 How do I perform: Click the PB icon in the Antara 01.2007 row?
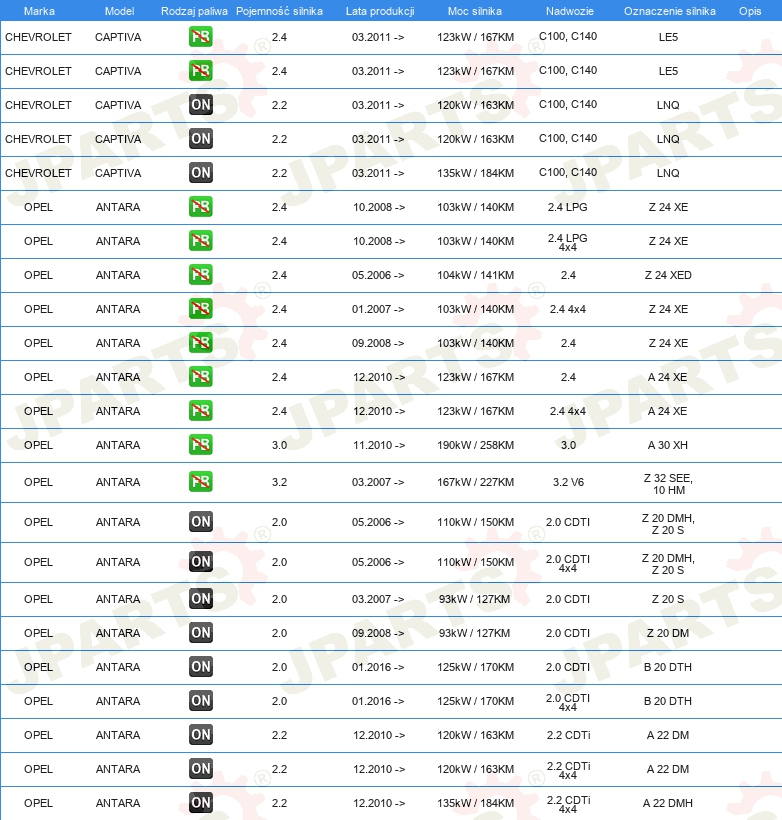(x=201, y=309)
